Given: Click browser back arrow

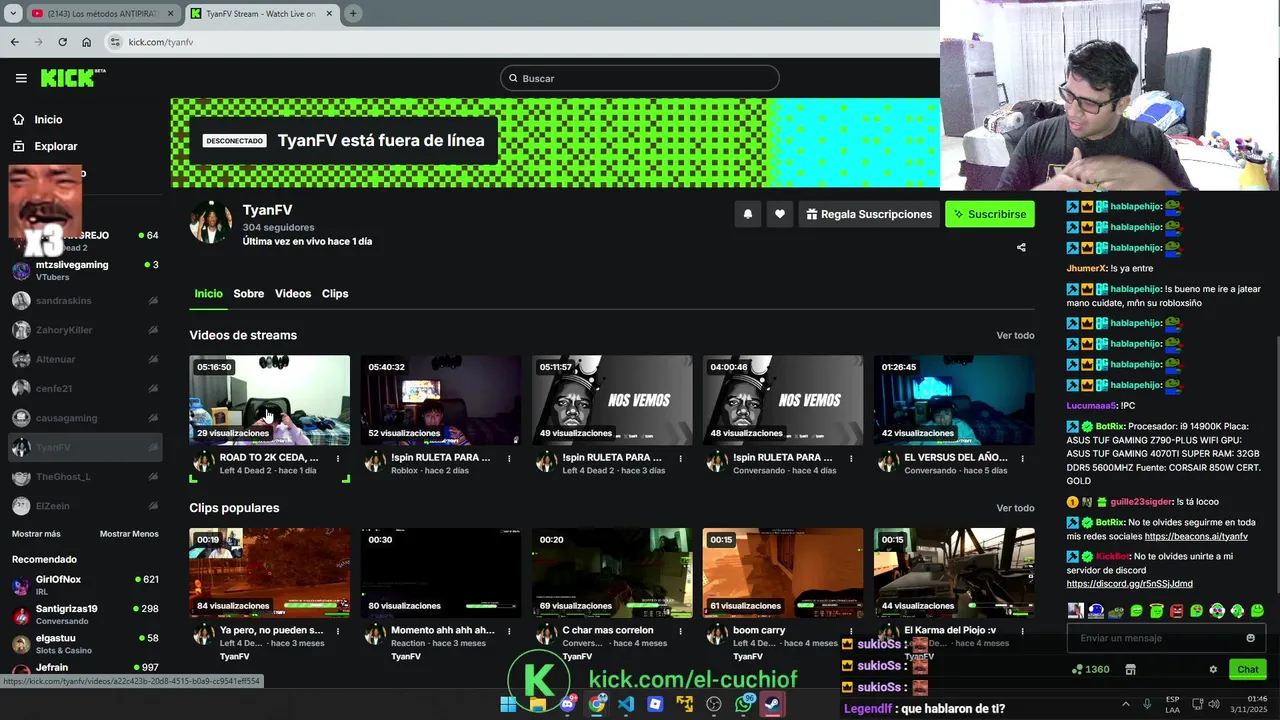Looking at the screenshot, I should pyautogui.click(x=14, y=42).
